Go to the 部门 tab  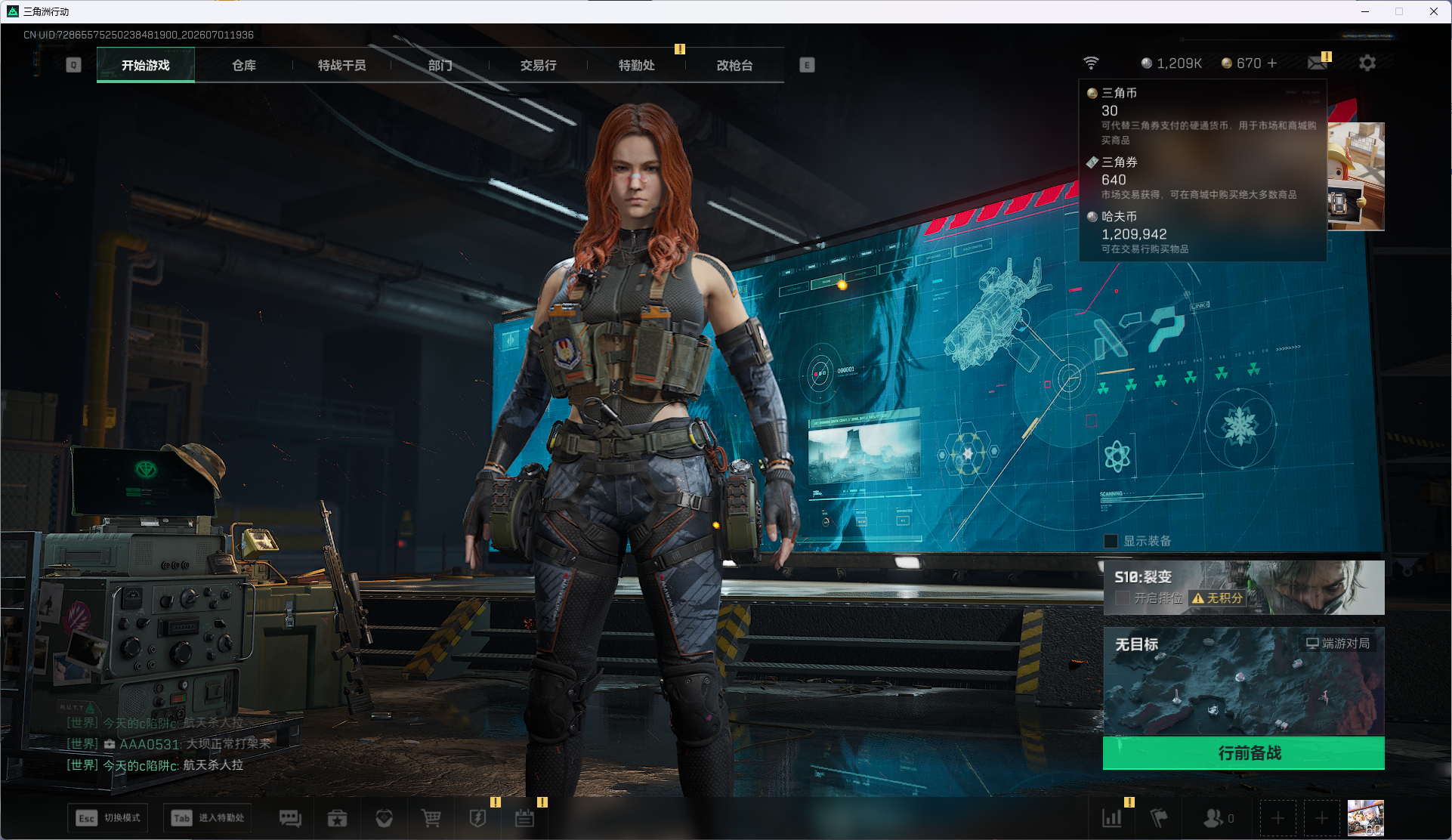440,65
